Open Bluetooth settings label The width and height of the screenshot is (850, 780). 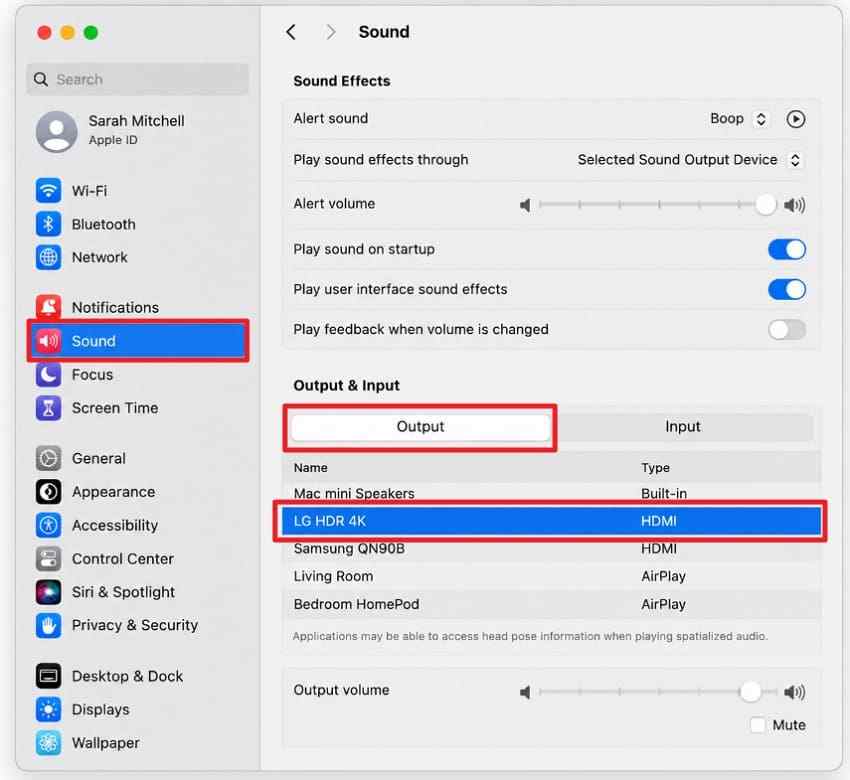(x=104, y=224)
